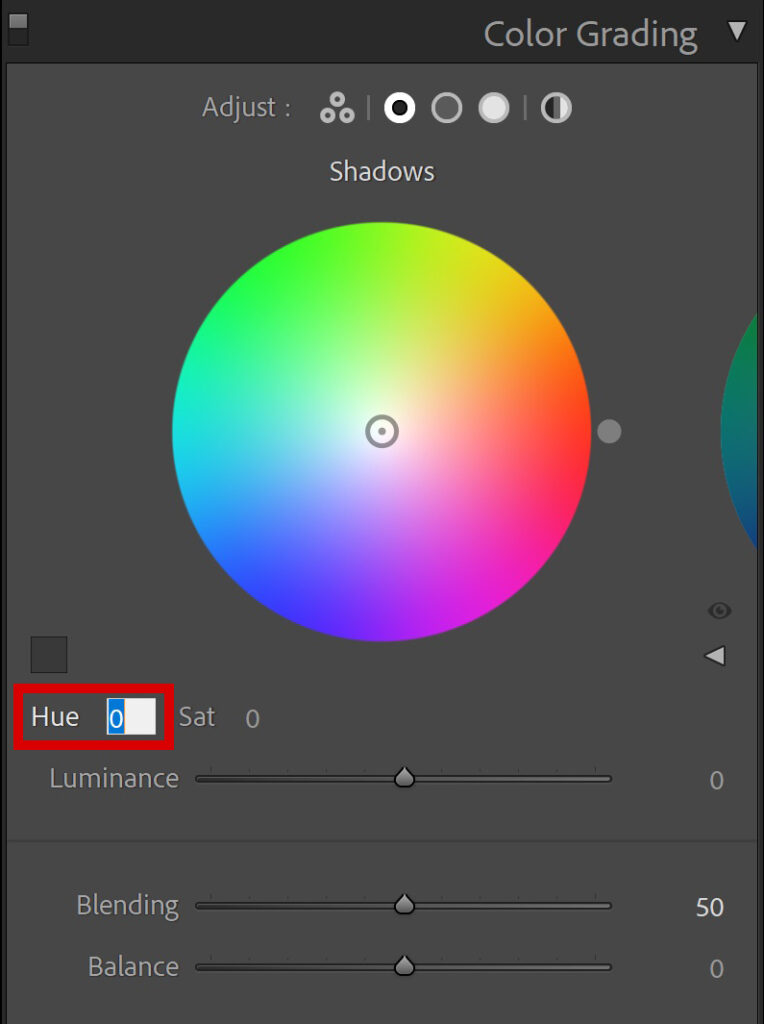This screenshot has height=1024, width=764.
Task: Open the Shadows color swatch box
Action: coord(49,654)
